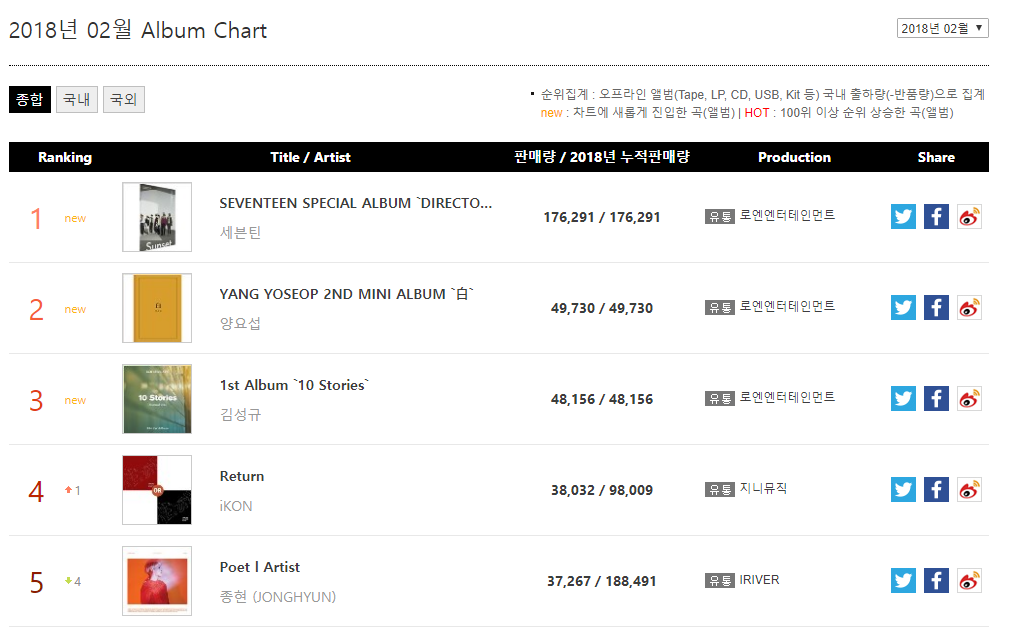This screenshot has width=1012, height=628.
Task: Share SEVENTEEN album on Twitter
Action: point(903,217)
